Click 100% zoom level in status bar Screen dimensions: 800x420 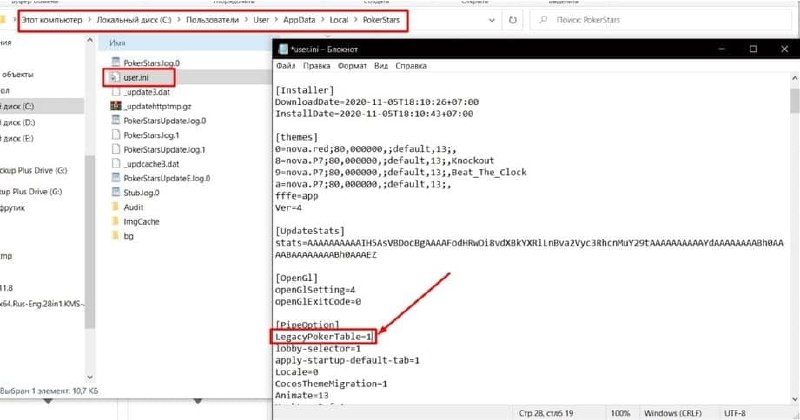coord(620,413)
